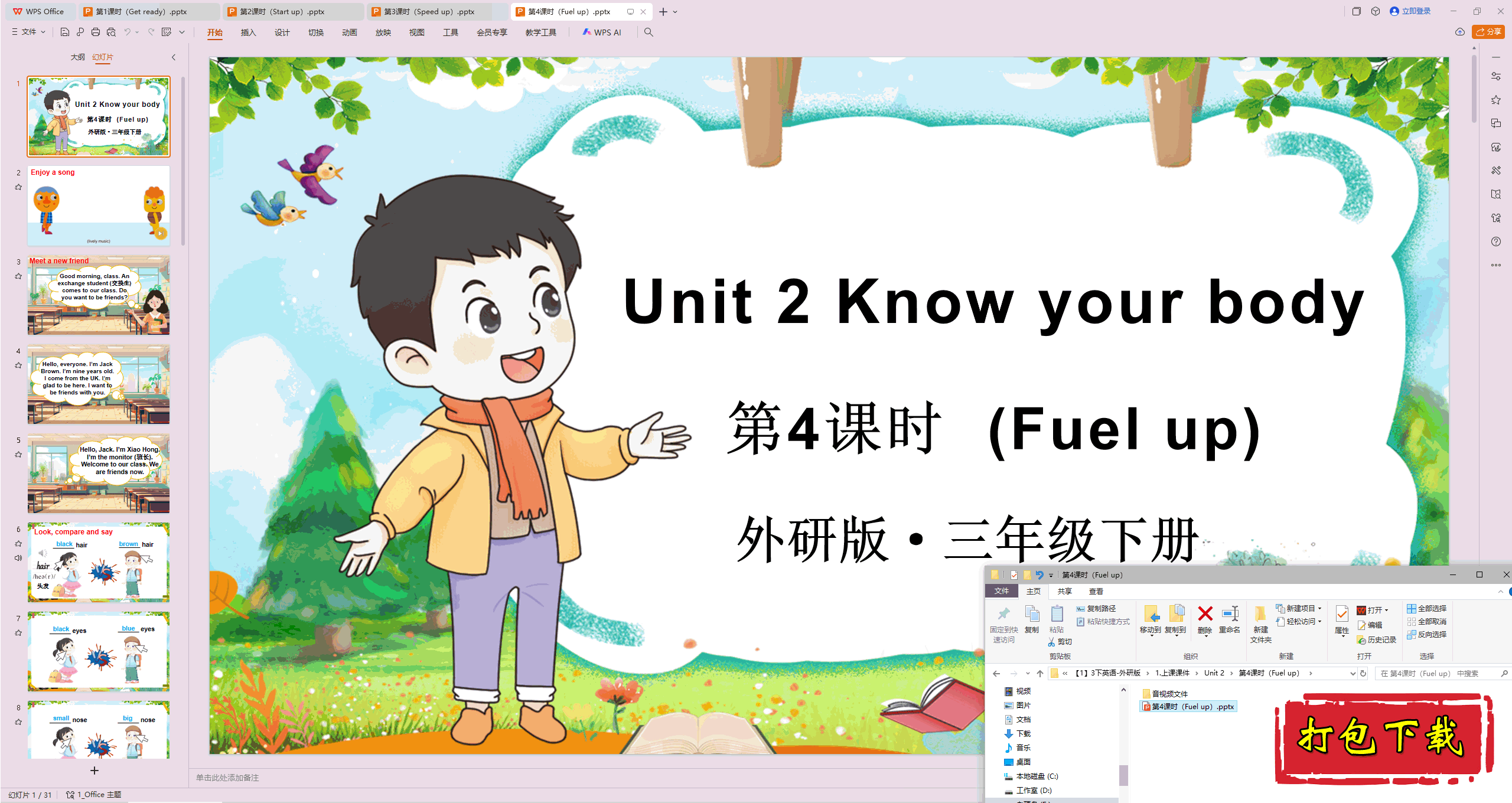Screen dimensions: 1512x803
Task: Click the Undo arrow in WPS
Action: pyautogui.click(x=128, y=32)
